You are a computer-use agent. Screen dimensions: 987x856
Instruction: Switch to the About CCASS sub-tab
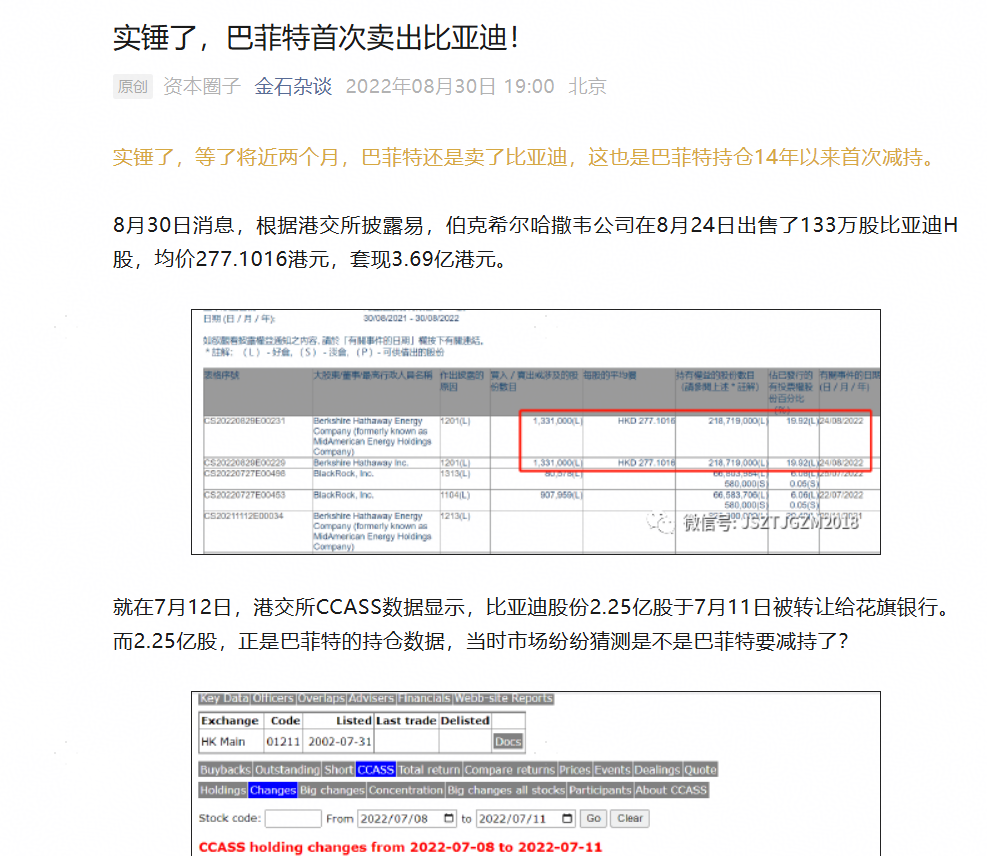tap(671, 790)
